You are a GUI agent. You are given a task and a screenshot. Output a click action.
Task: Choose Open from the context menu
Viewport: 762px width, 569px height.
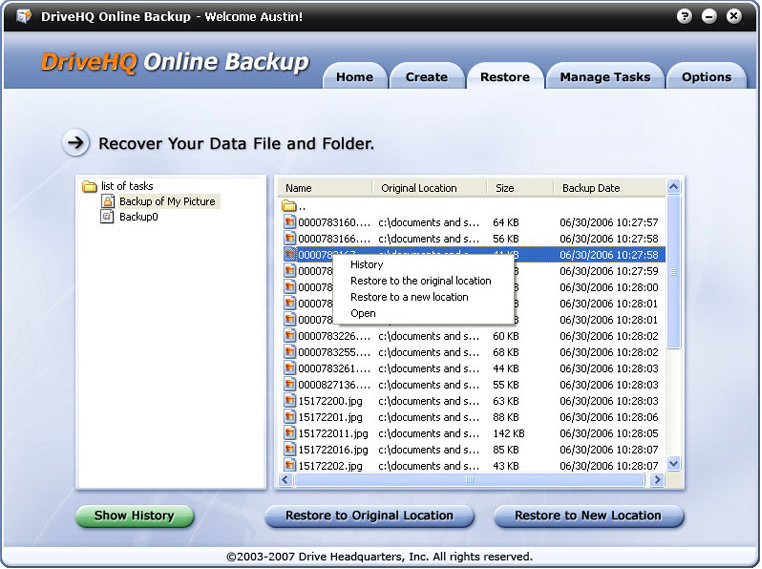pos(363,313)
